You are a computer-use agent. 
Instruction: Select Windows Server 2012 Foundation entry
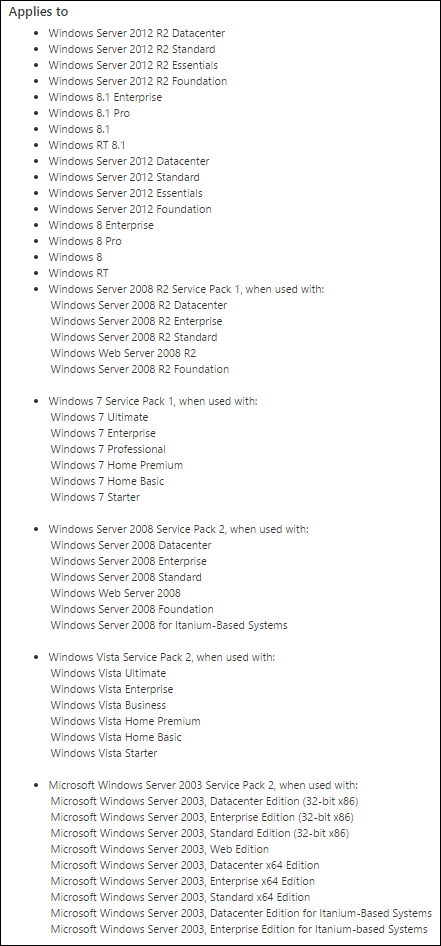[130, 209]
